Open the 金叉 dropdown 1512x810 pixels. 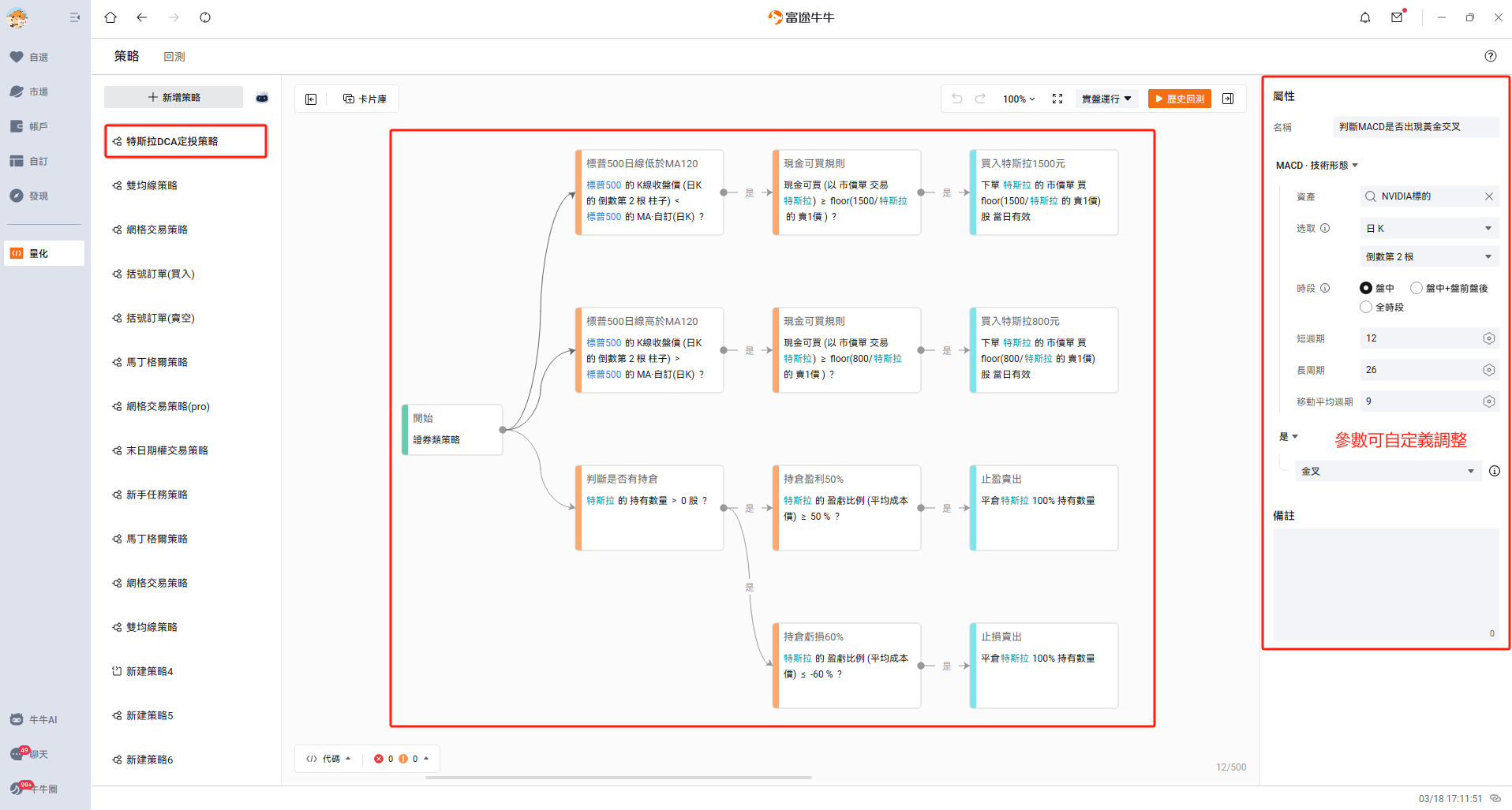1388,471
